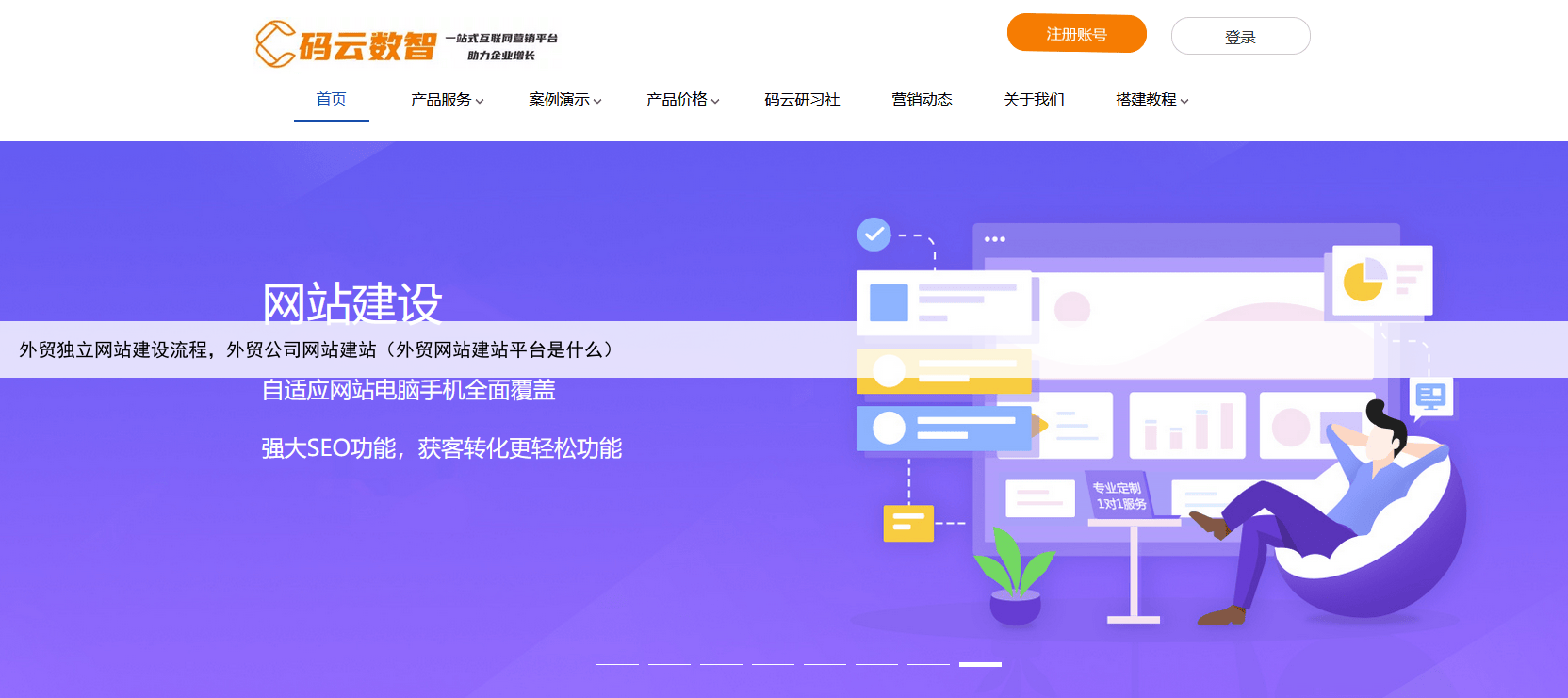Open the 案例演示 menu item
Screen dimensions: 1568x698
tap(559, 100)
